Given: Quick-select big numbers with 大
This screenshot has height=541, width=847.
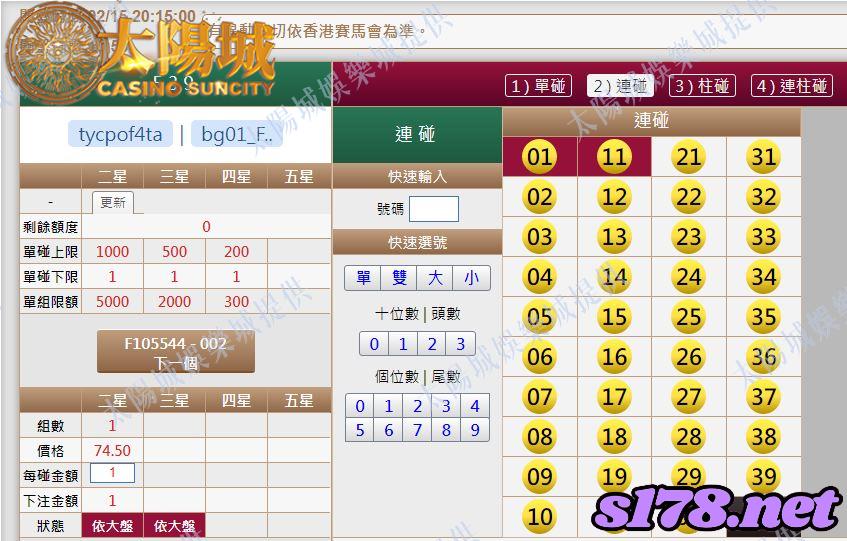Looking at the screenshot, I should [x=435, y=278].
